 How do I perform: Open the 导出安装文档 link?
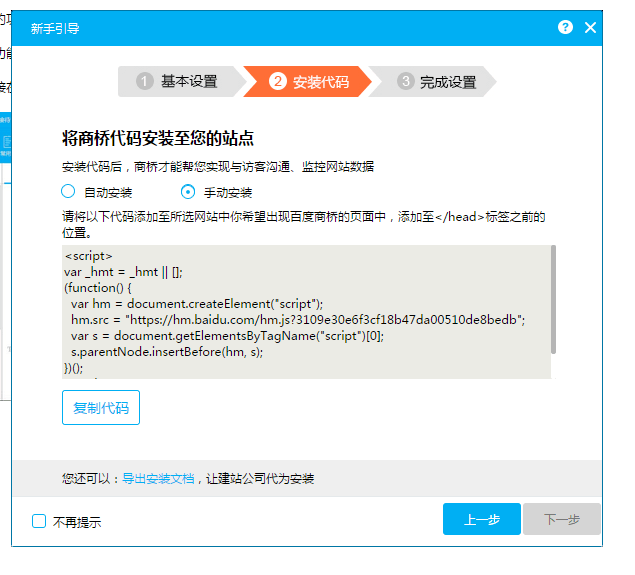(158, 479)
